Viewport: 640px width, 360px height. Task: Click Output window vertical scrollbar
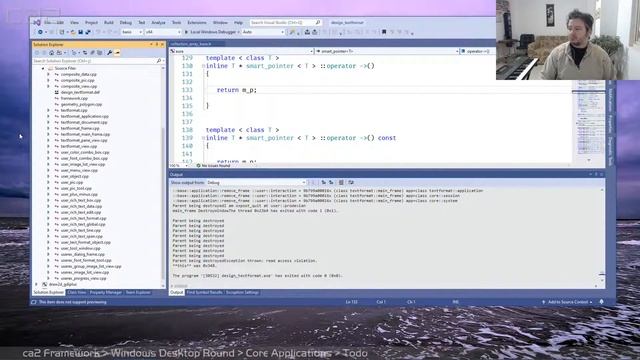602,236
